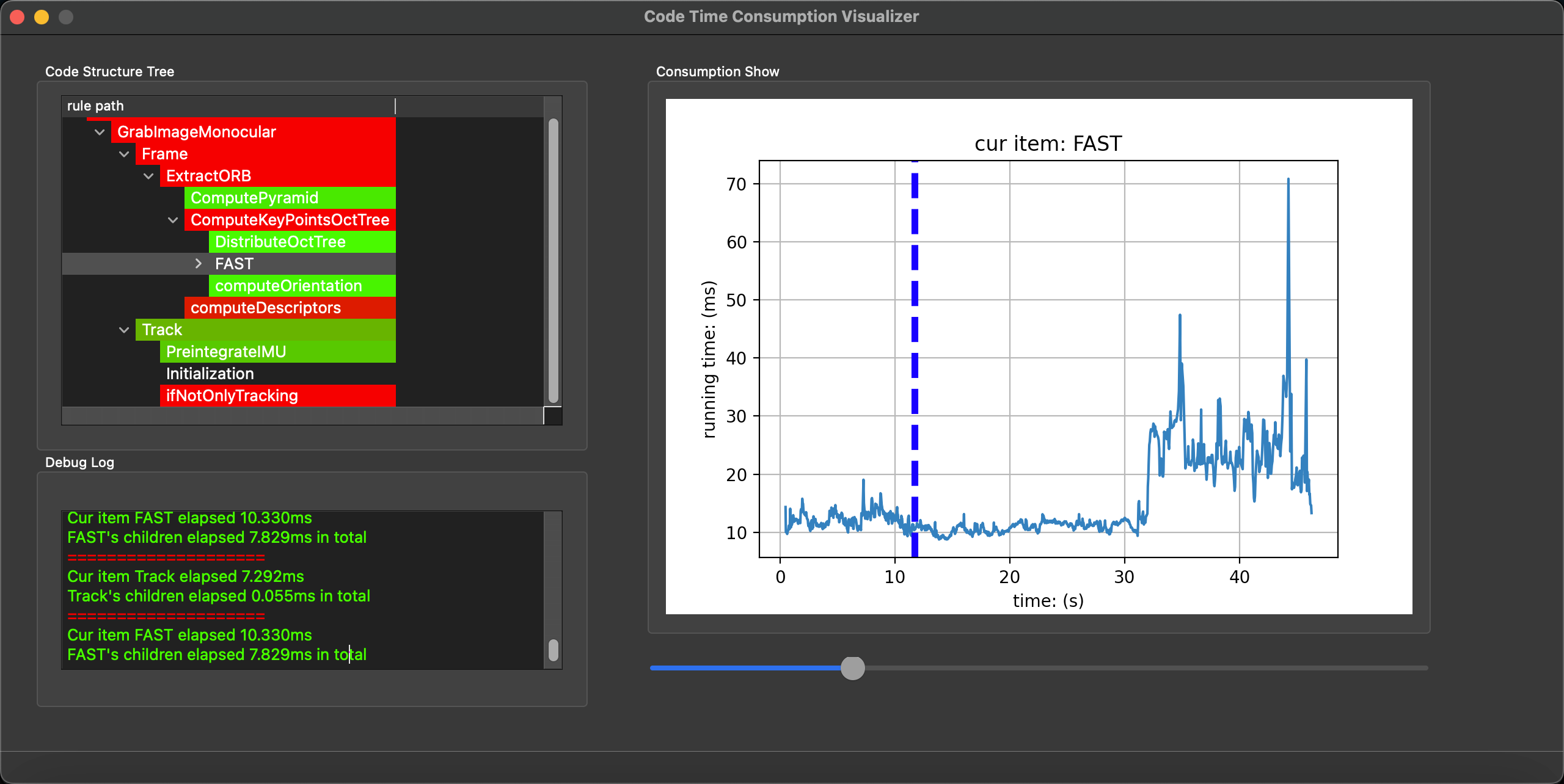The image size is (1564, 784).
Task: Select the DistributeOctTree item
Action: coord(302,242)
